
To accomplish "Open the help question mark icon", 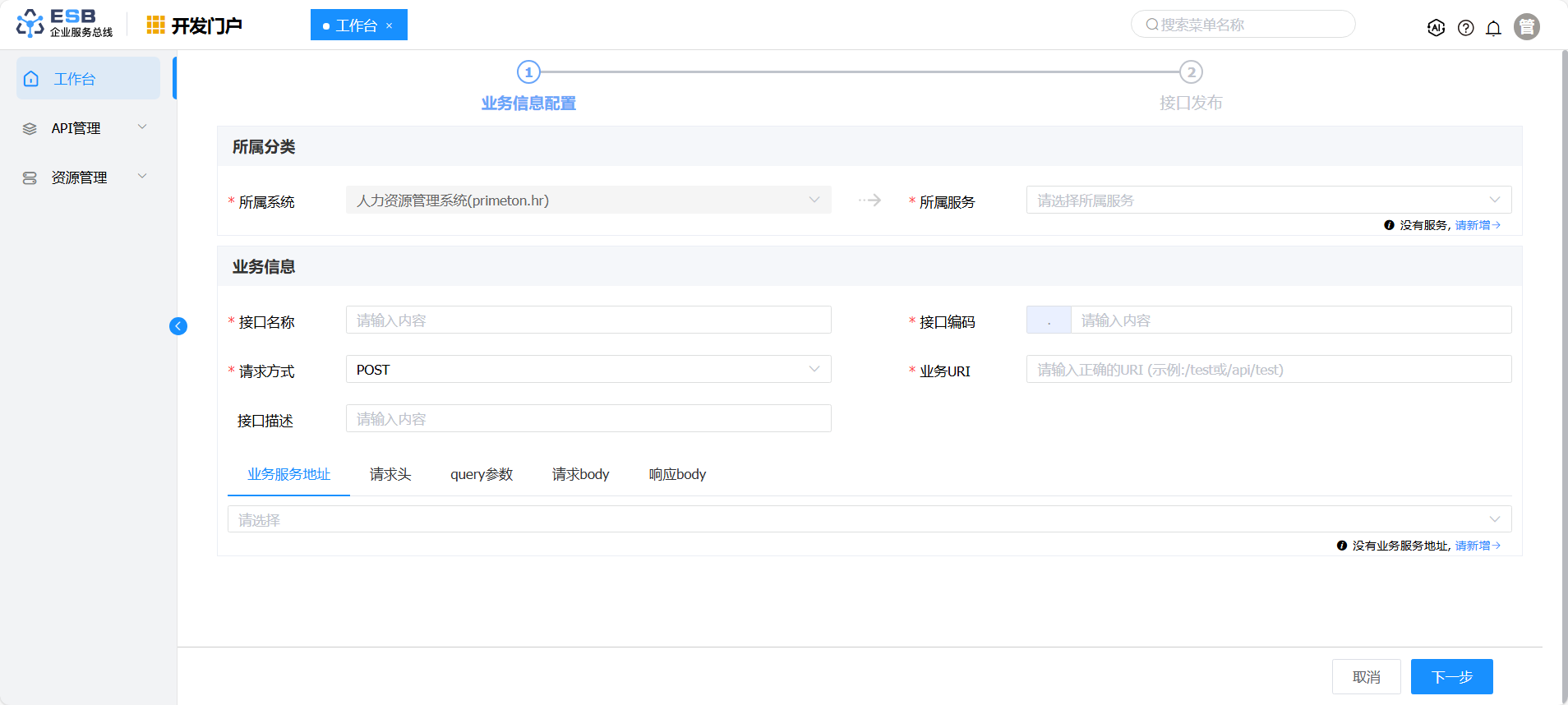I will [1465, 28].
